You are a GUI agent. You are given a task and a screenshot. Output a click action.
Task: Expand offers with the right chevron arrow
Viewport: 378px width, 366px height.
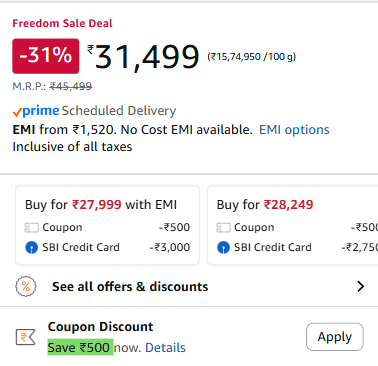[360, 286]
